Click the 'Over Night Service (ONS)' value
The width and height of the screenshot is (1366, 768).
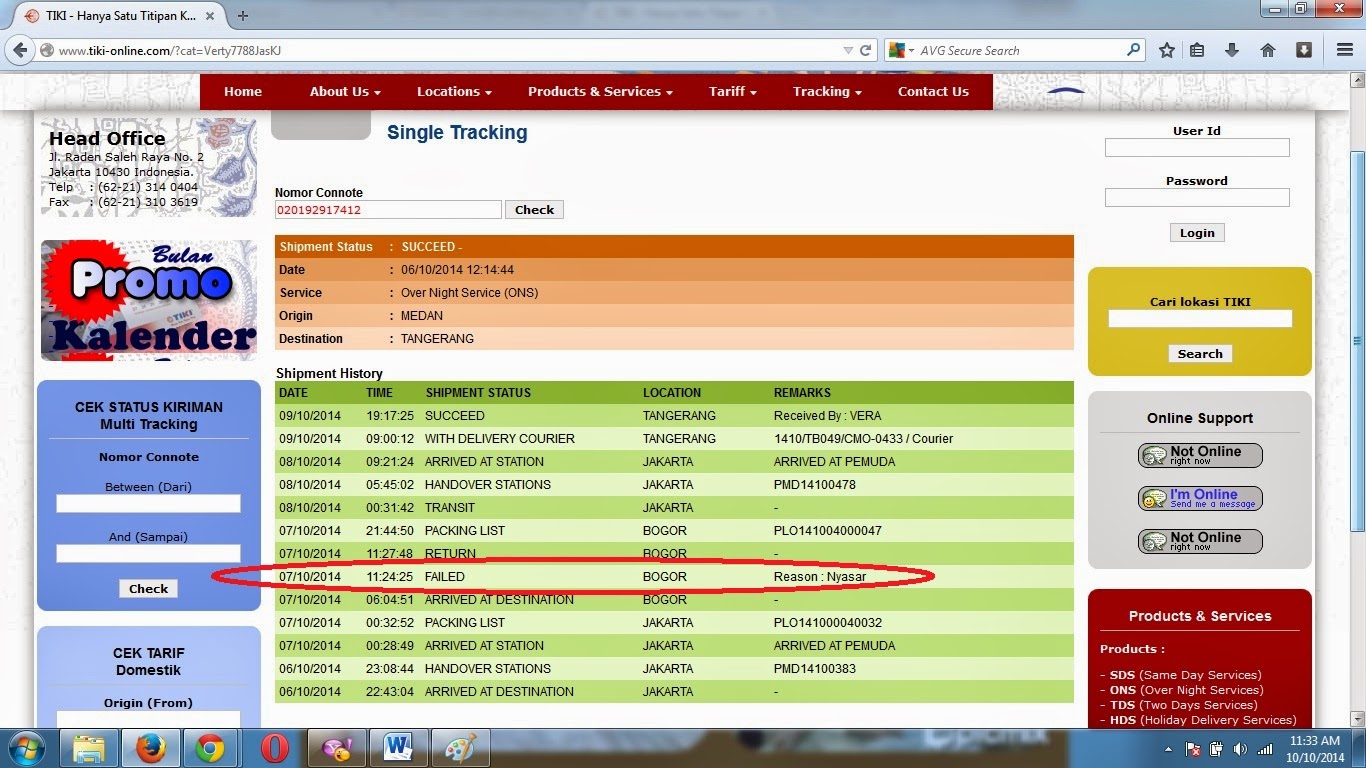[x=469, y=293]
